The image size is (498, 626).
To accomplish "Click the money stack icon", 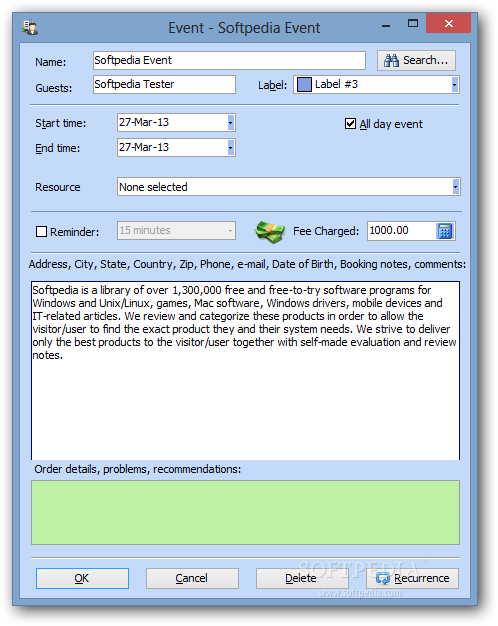I will coord(270,232).
